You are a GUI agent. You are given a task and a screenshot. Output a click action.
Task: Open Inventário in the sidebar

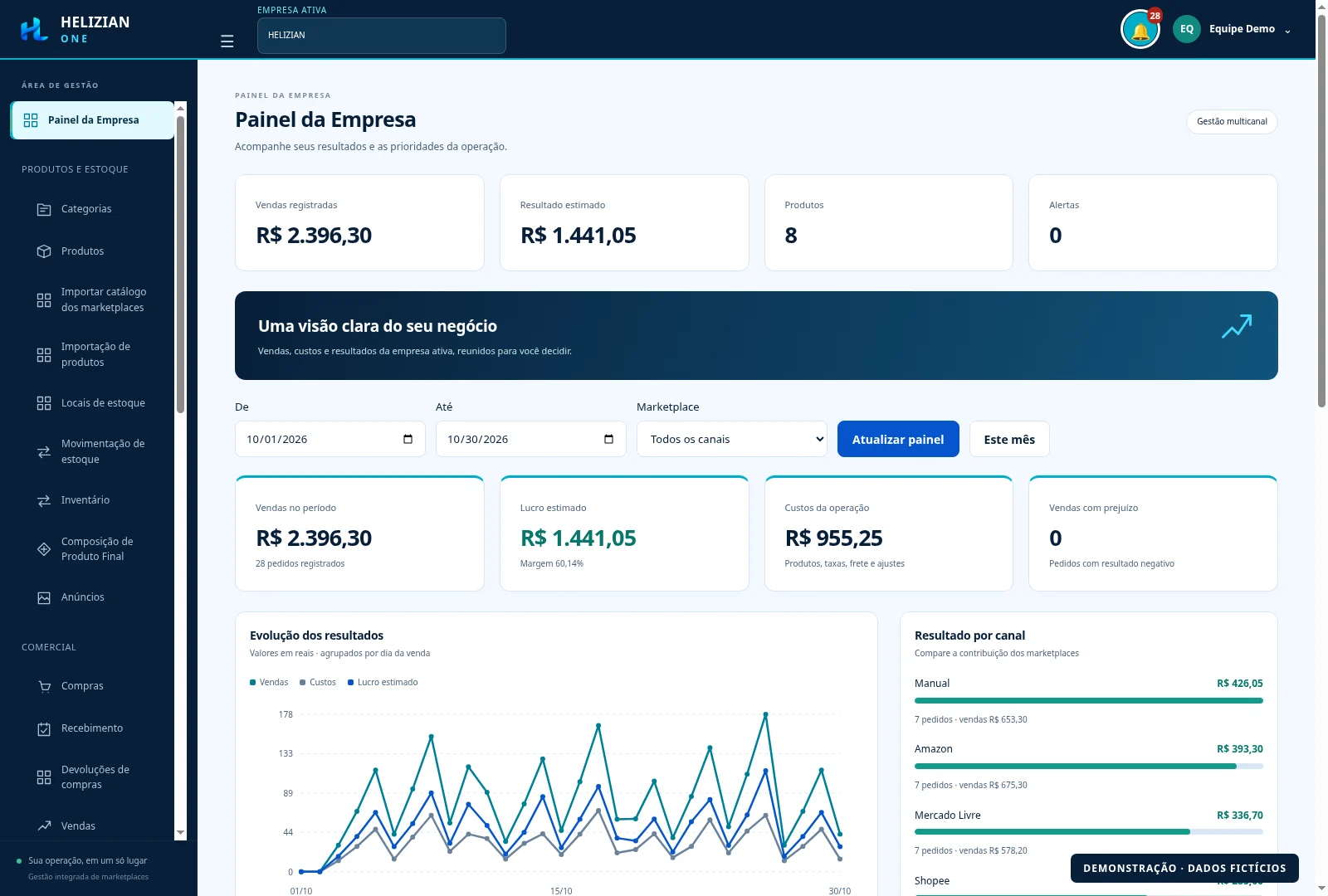point(85,500)
